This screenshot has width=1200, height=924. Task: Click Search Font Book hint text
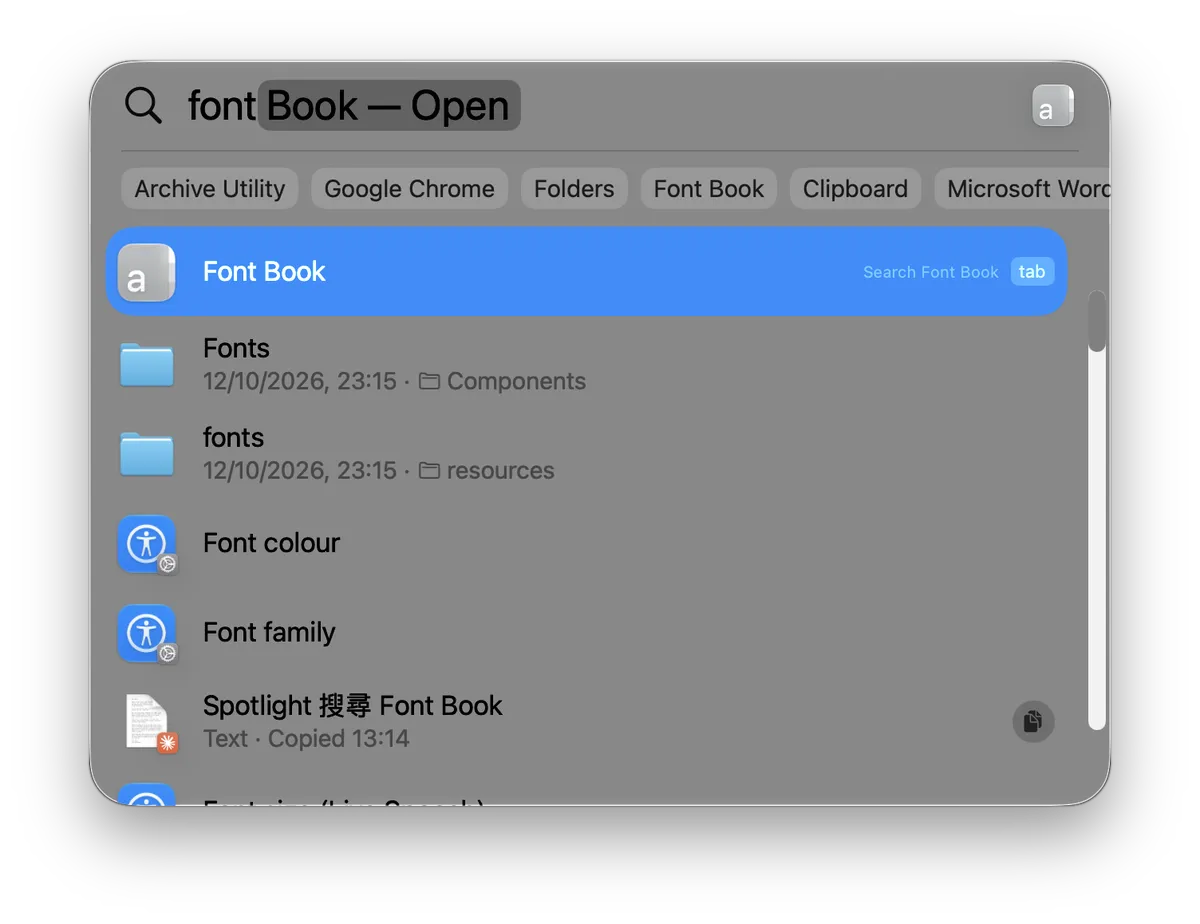931,272
